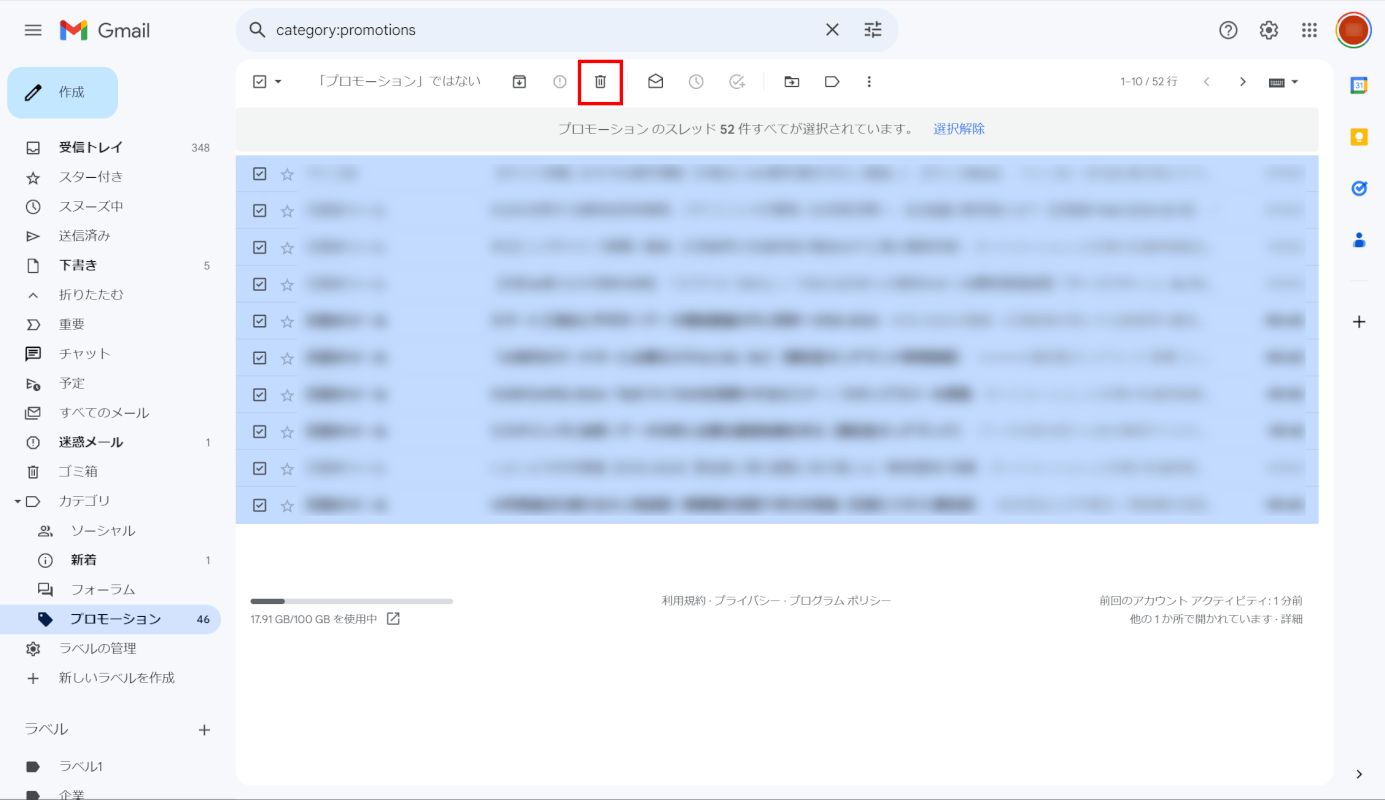Open the 詳細 details link
The height and width of the screenshot is (800, 1385).
click(1291, 619)
